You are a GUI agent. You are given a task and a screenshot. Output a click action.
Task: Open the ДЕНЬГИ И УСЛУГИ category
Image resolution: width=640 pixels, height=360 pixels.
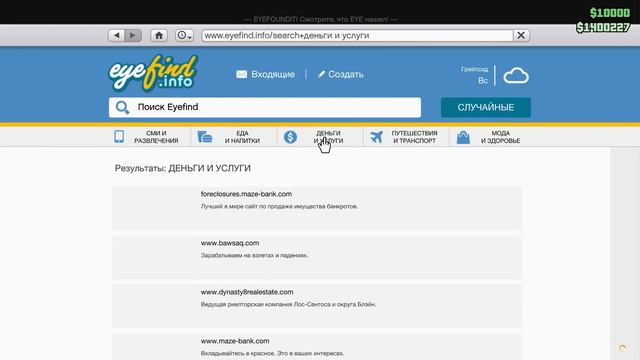click(329, 137)
